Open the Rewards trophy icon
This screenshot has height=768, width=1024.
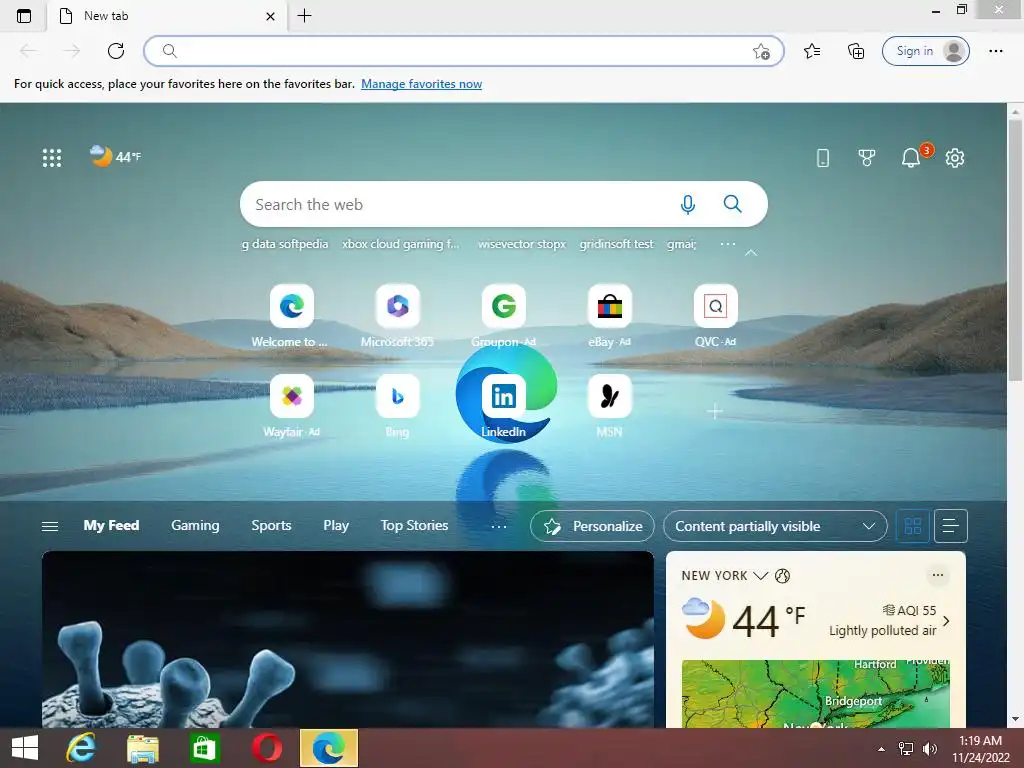click(867, 157)
